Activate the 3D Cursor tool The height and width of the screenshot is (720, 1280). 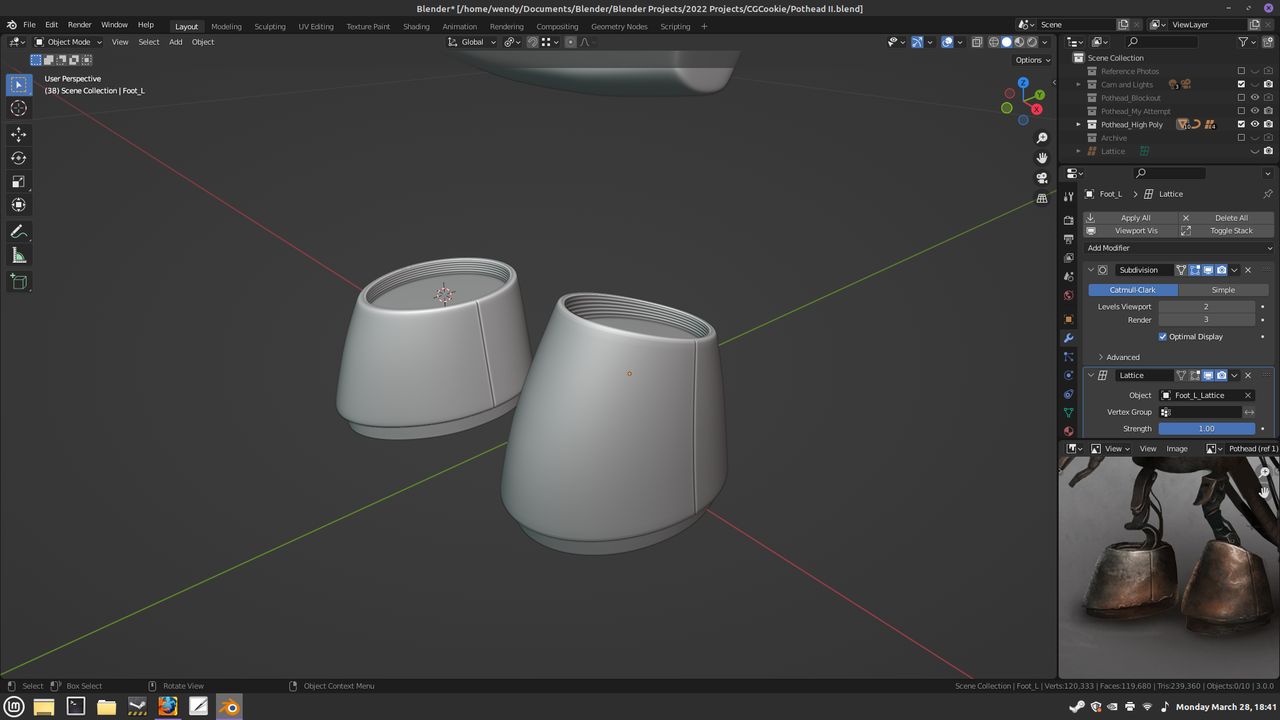pyautogui.click(x=18, y=108)
